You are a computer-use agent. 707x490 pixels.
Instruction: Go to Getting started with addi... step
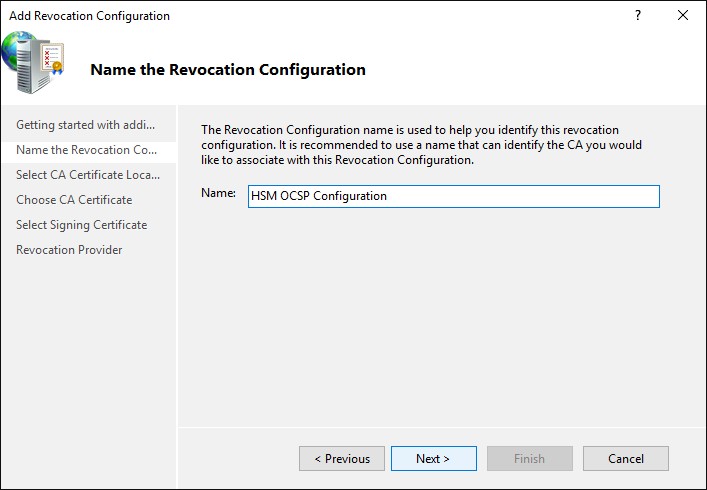pos(88,125)
